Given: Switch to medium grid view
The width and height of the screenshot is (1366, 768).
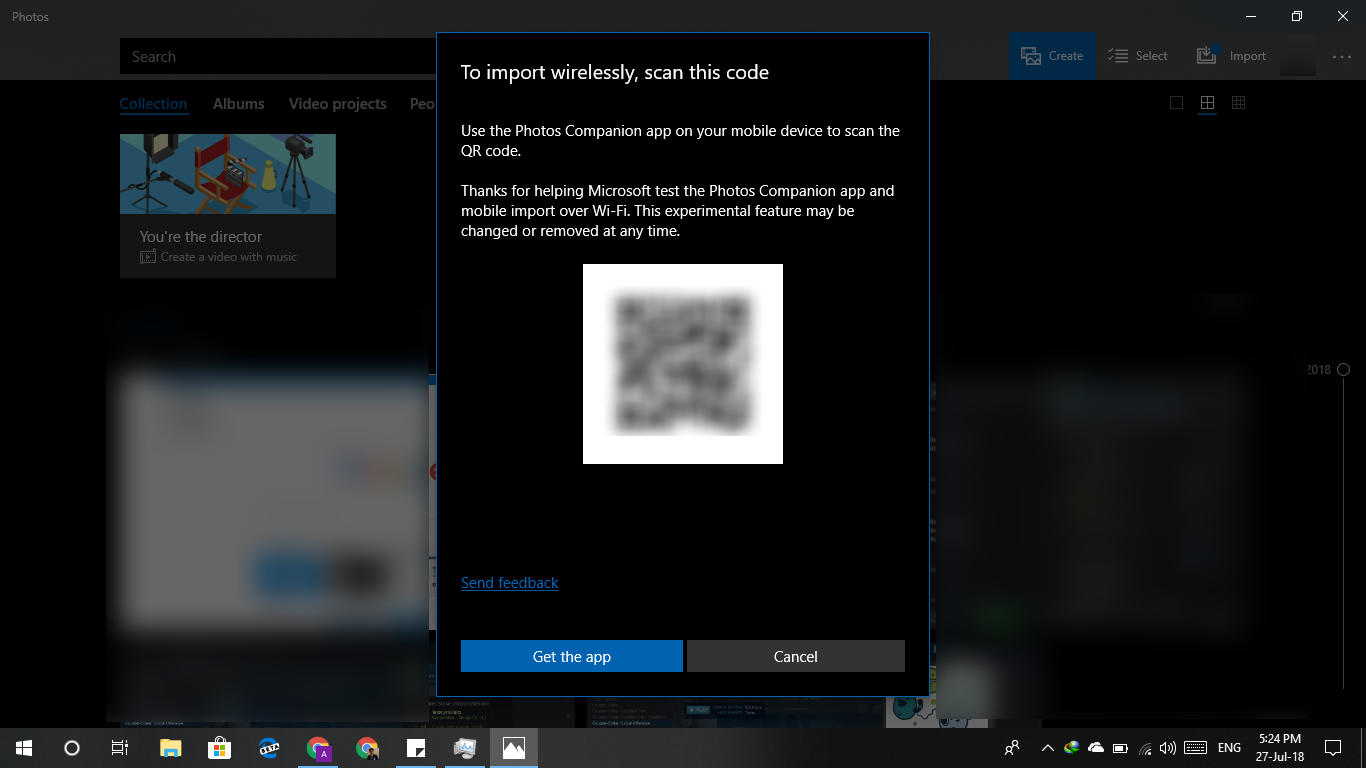Looking at the screenshot, I should point(1207,103).
